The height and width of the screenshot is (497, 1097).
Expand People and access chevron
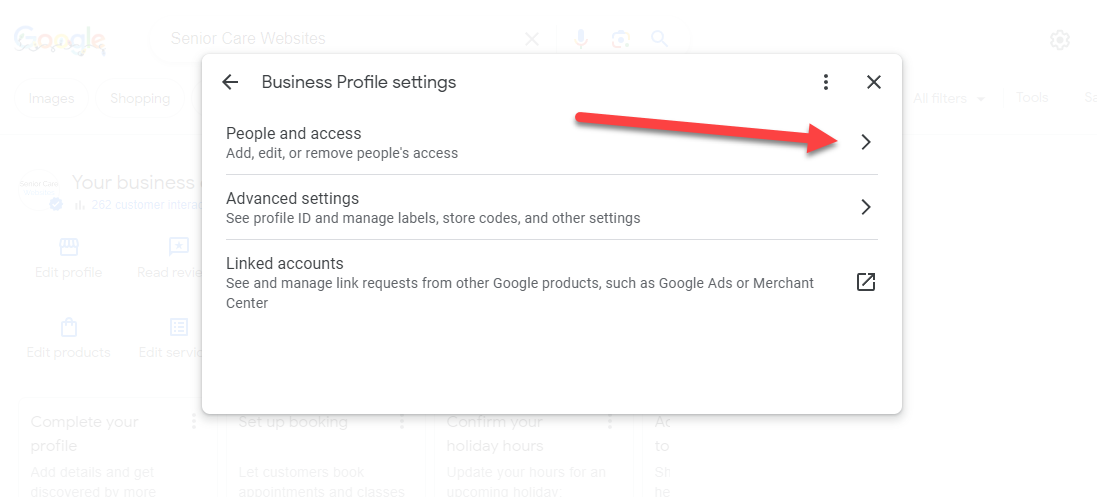click(866, 142)
